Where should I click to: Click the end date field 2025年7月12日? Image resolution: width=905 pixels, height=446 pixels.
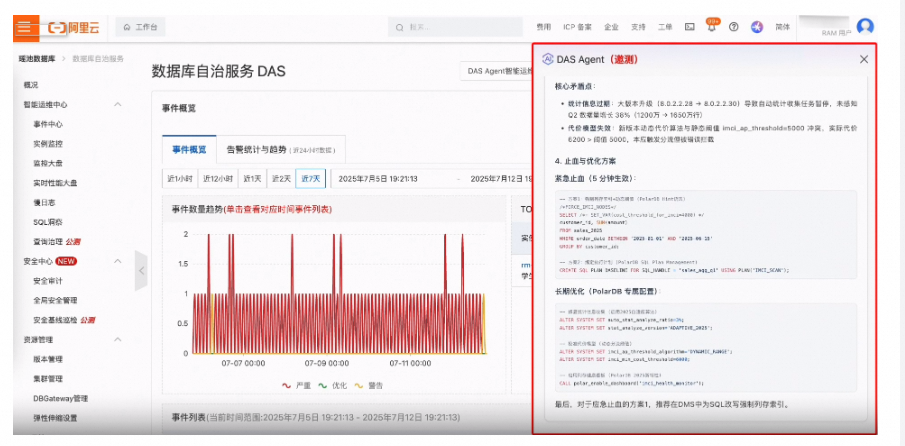[x=501, y=179]
